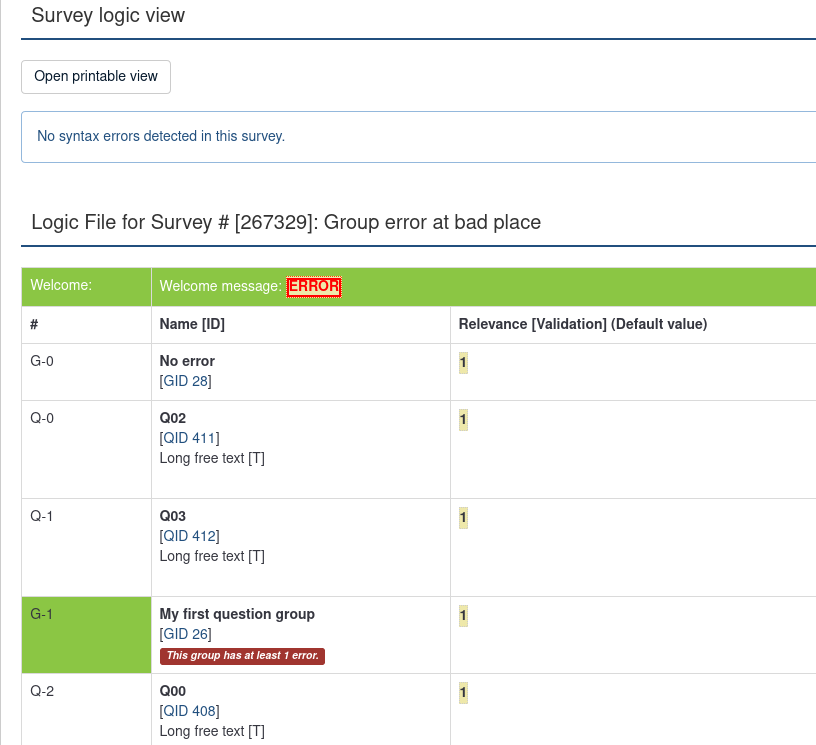Select the green G-1 row cell
Image resolution: width=816 pixels, height=745 pixels.
(x=86, y=634)
